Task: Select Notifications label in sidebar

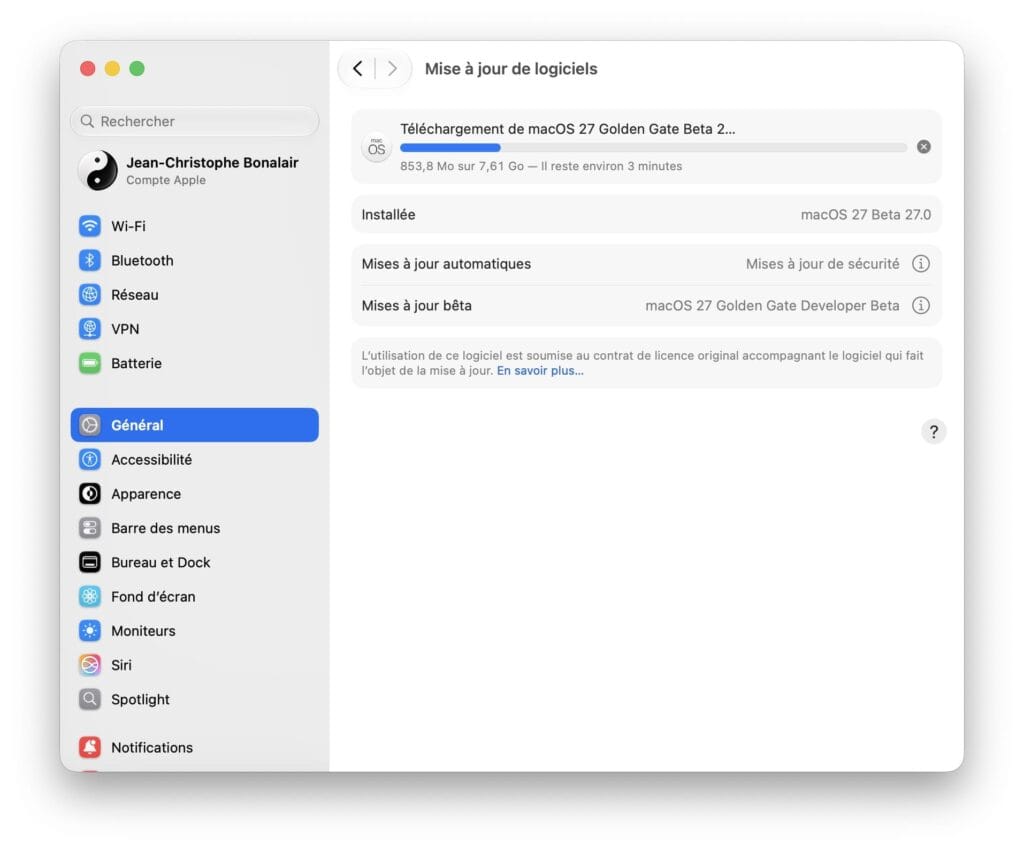Action: (152, 747)
